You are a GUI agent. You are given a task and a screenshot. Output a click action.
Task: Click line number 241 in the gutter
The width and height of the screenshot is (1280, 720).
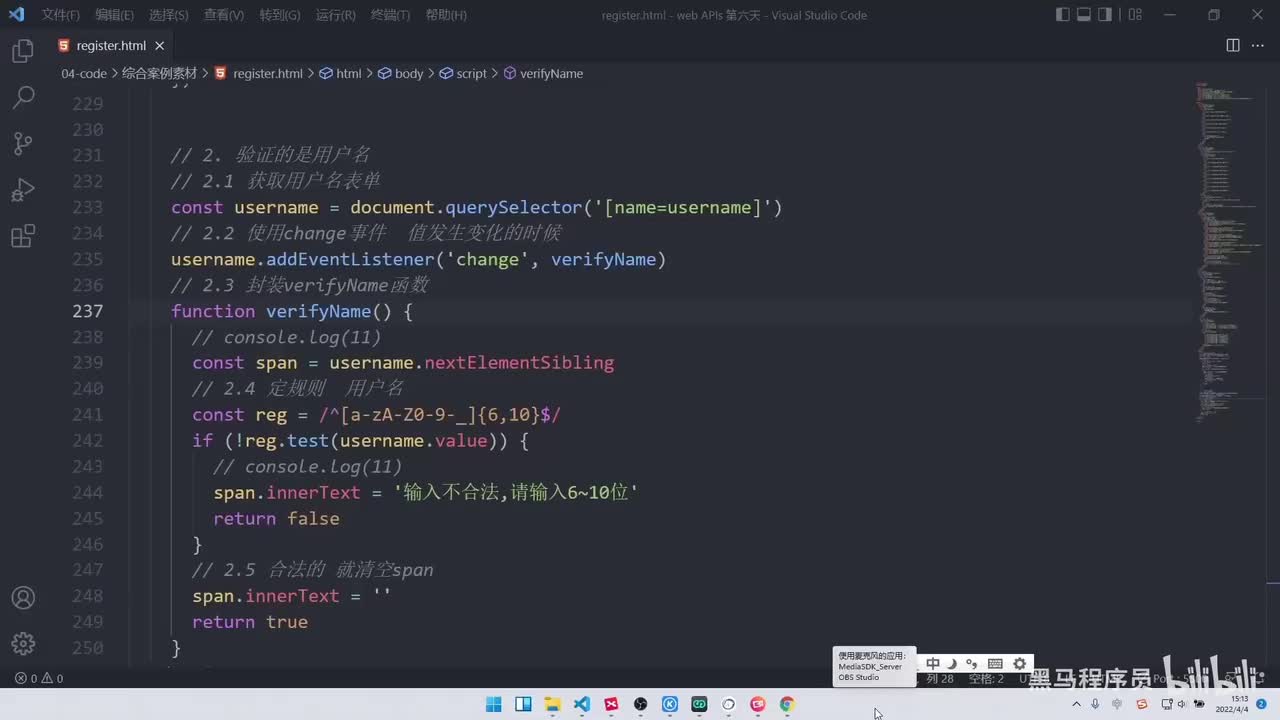click(x=88, y=414)
